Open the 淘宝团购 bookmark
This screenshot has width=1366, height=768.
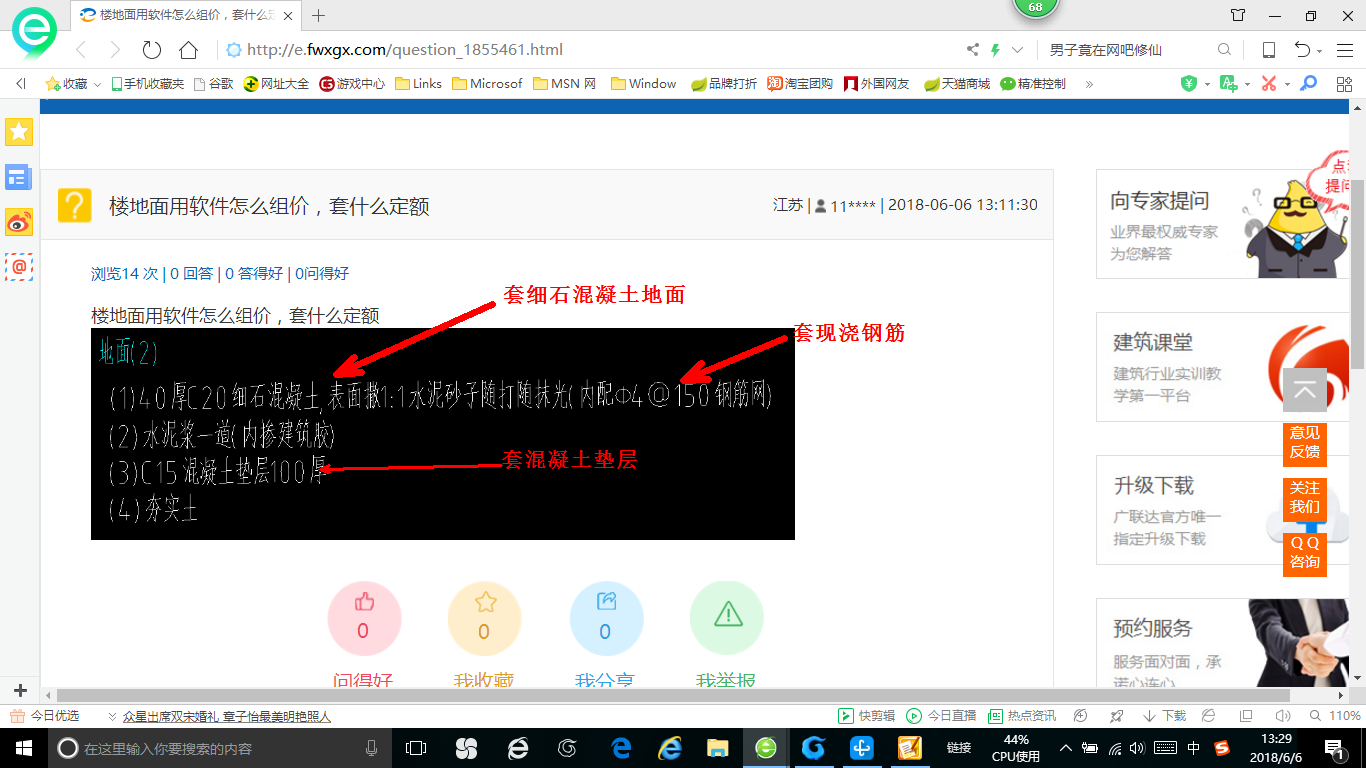point(800,84)
